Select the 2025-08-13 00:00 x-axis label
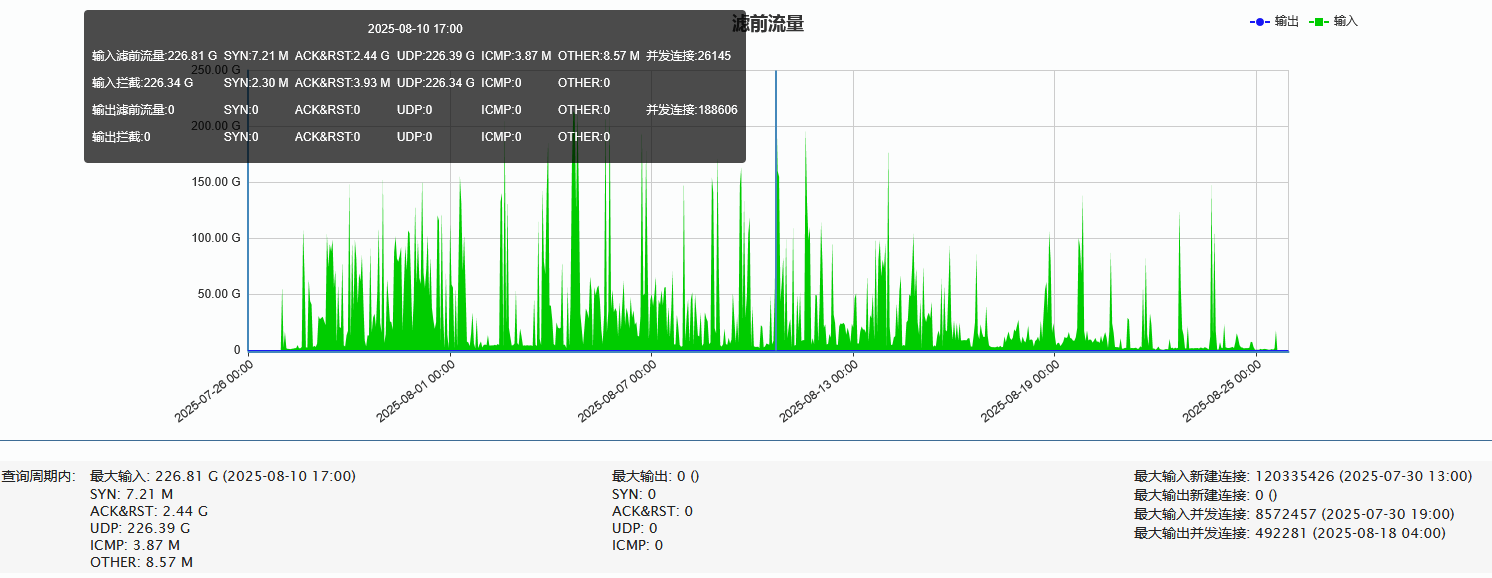The image size is (1492, 578). pos(819,391)
